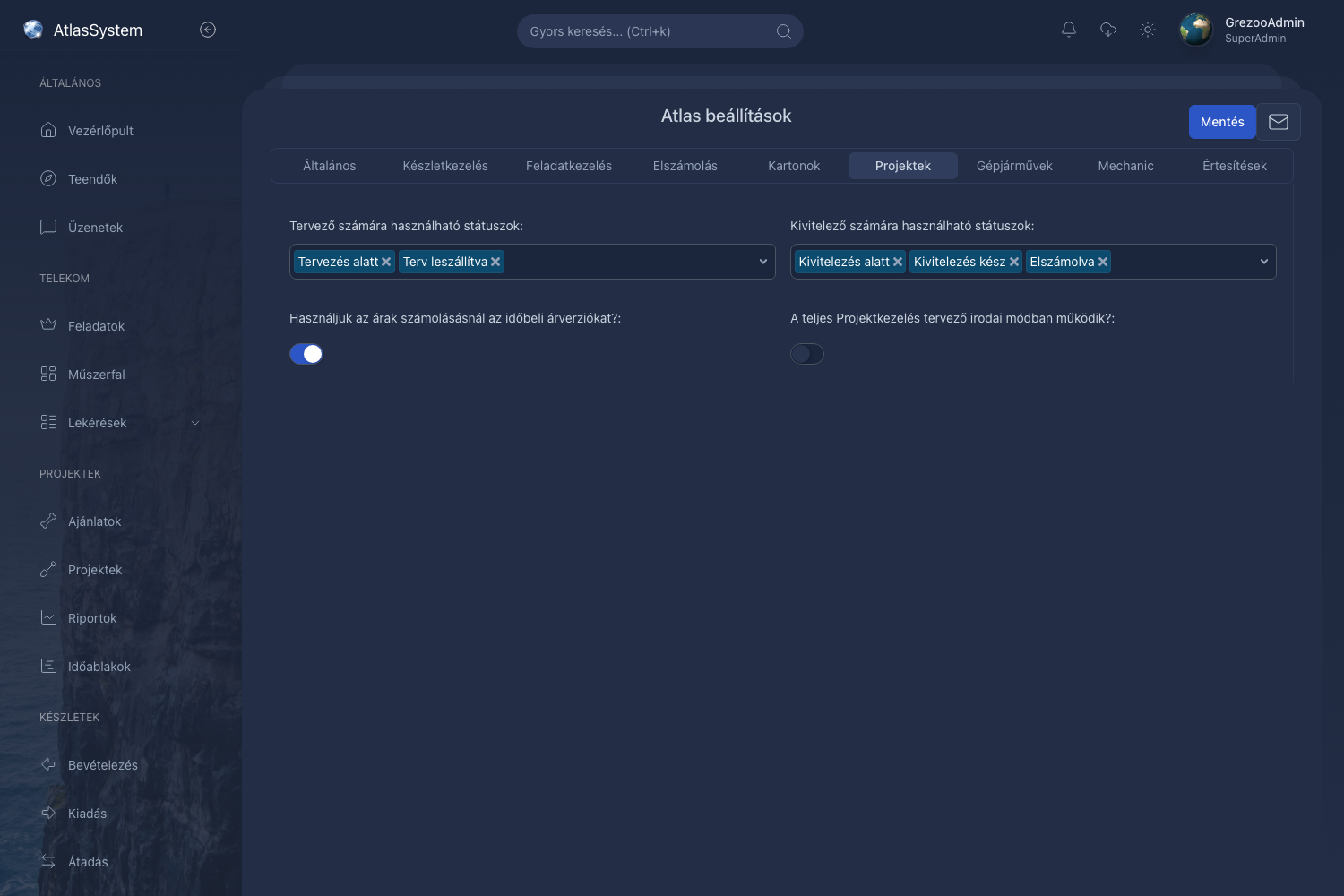
Task: Open the notifications bell
Action: coord(1069,30)
